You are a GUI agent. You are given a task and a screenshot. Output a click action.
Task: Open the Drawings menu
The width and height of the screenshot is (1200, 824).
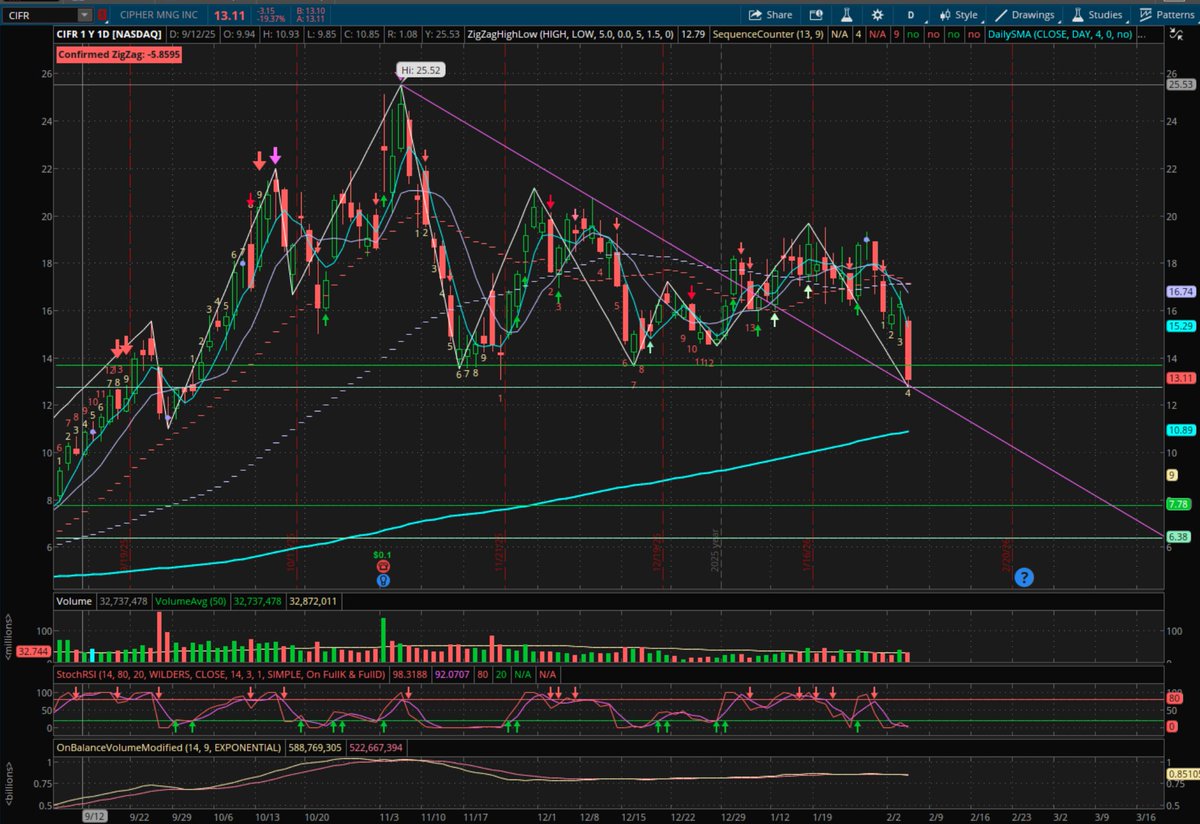(x=1025, y=15)
